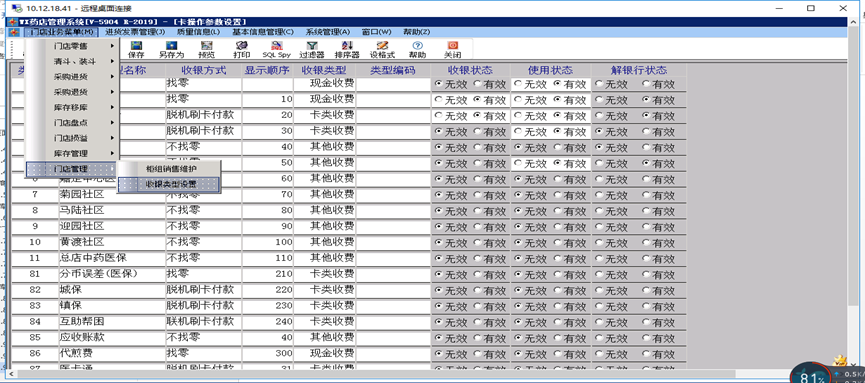The height and width of the screenshot is (383, 865).
Task: Open the 门店业务菜单(M) menu
Action: (62, 32)
